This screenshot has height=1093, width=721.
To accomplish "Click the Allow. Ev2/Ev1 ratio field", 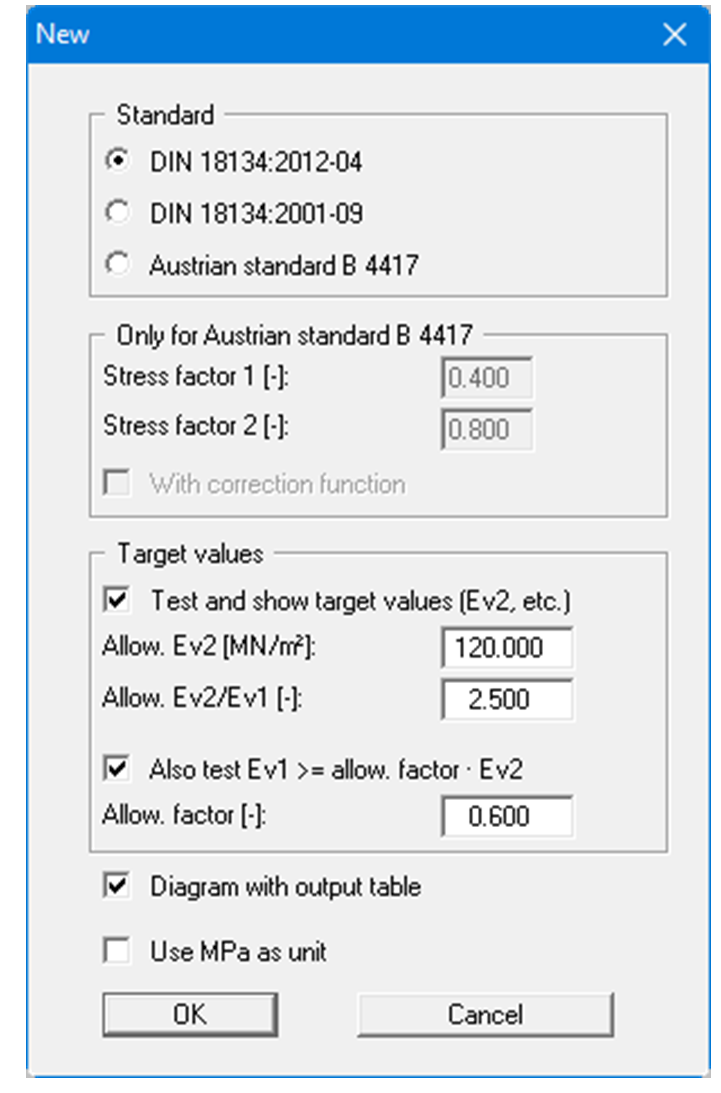I will click(x=507, y=699).
